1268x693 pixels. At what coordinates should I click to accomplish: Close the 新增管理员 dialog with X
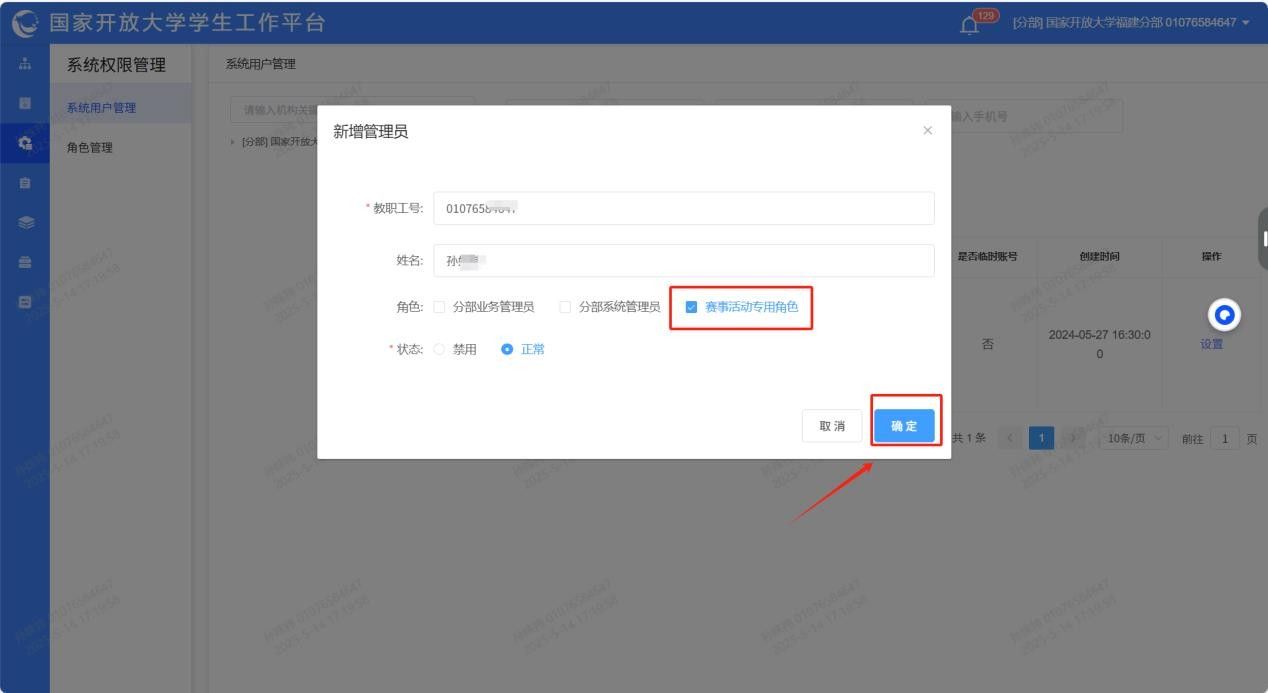927,131
